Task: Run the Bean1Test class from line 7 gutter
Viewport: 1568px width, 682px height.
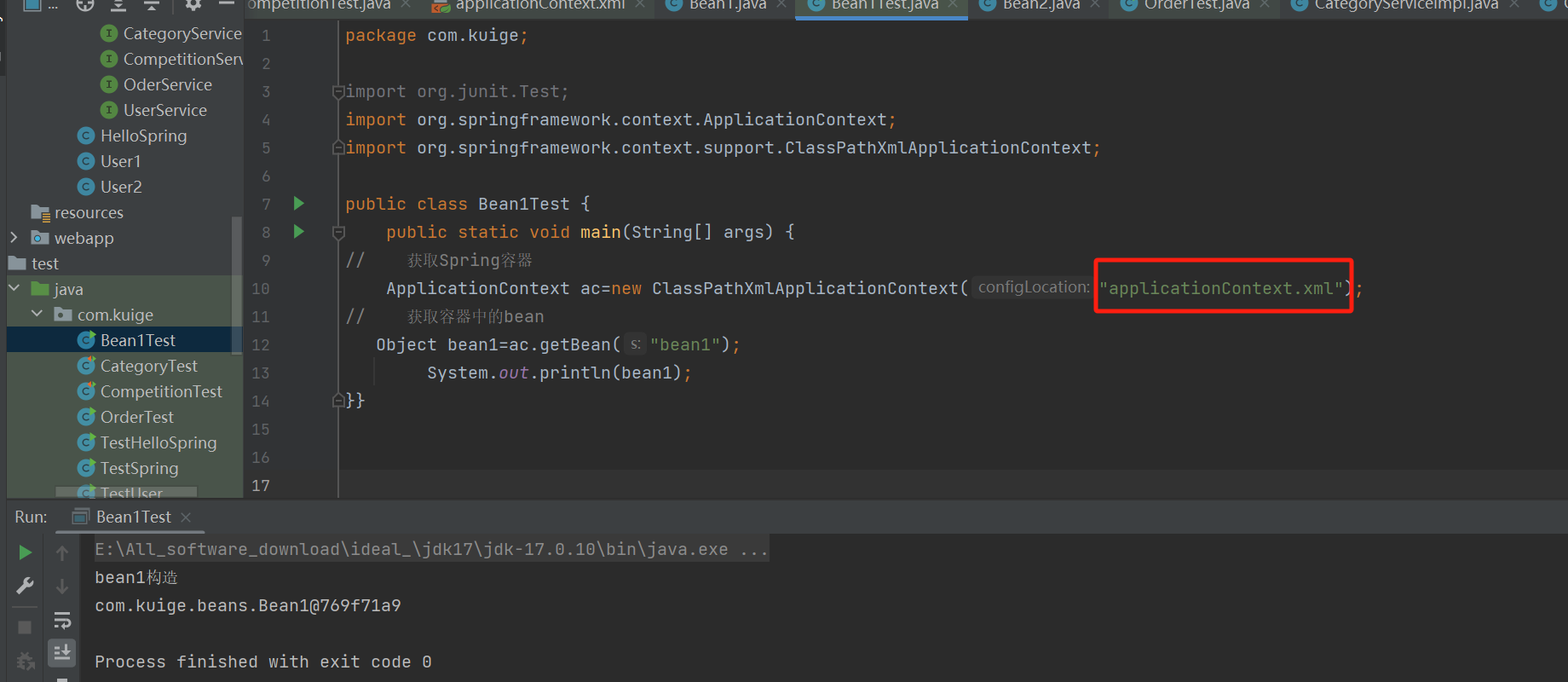Action: [299, 203]
